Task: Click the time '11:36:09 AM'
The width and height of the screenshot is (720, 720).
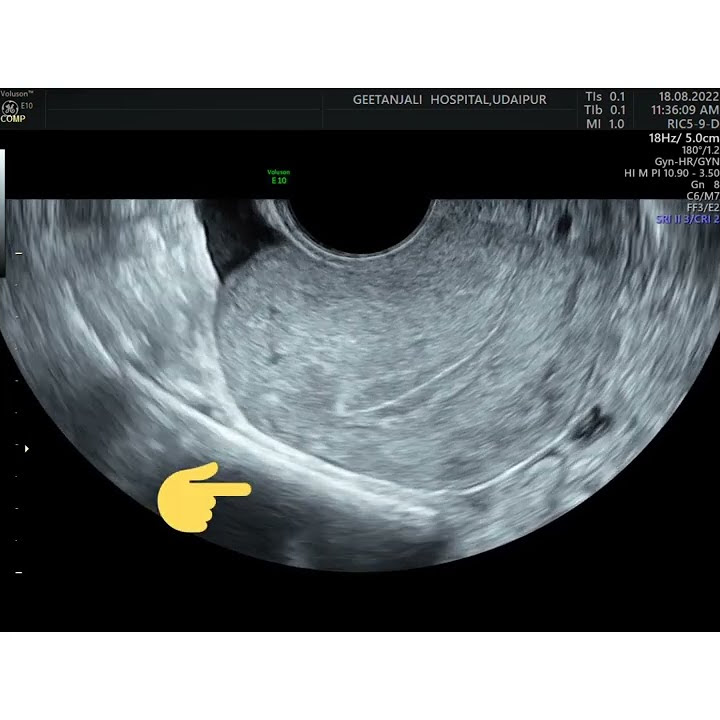Action: tap(685, 110)
